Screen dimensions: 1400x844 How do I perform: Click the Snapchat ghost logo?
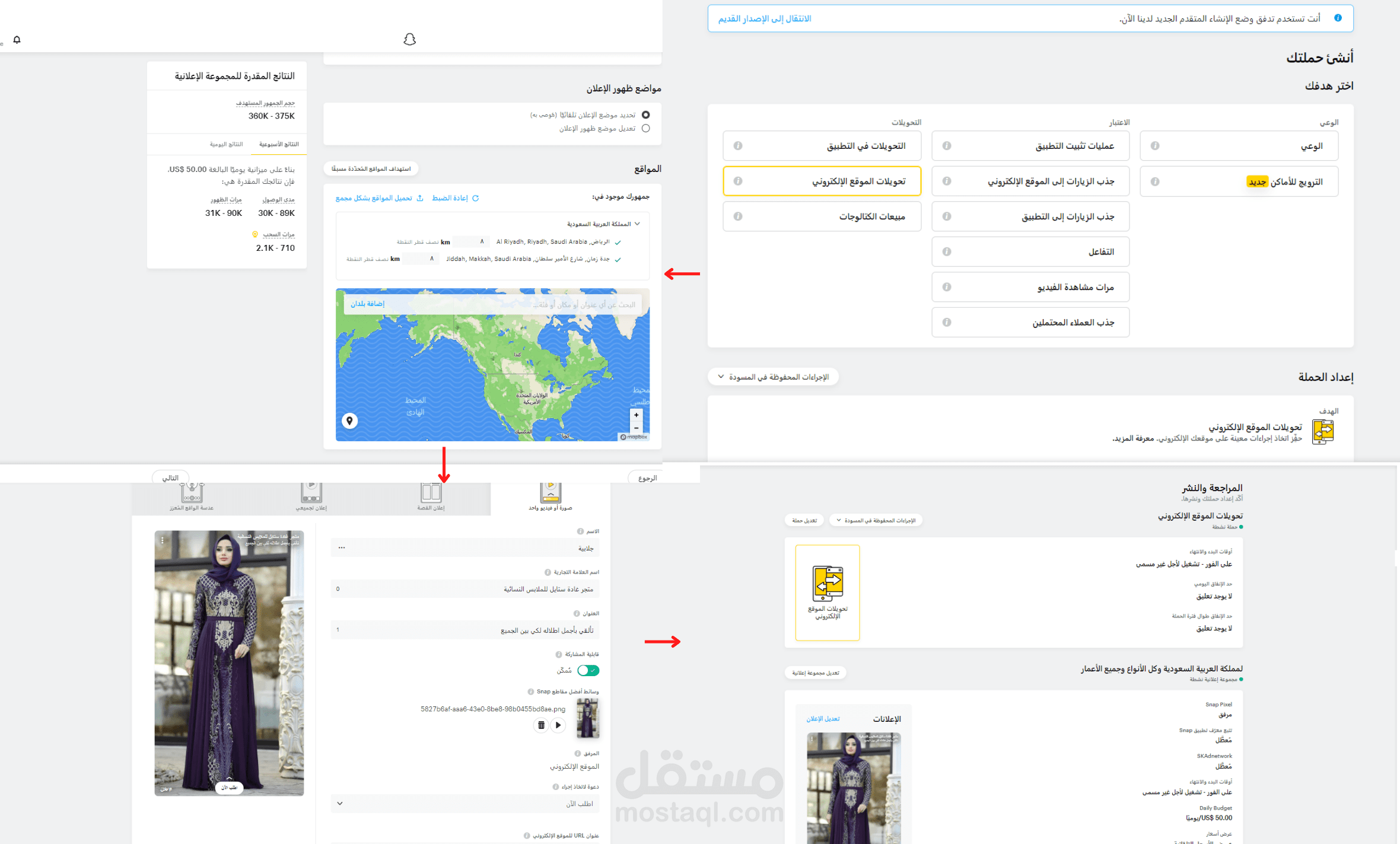409,40
